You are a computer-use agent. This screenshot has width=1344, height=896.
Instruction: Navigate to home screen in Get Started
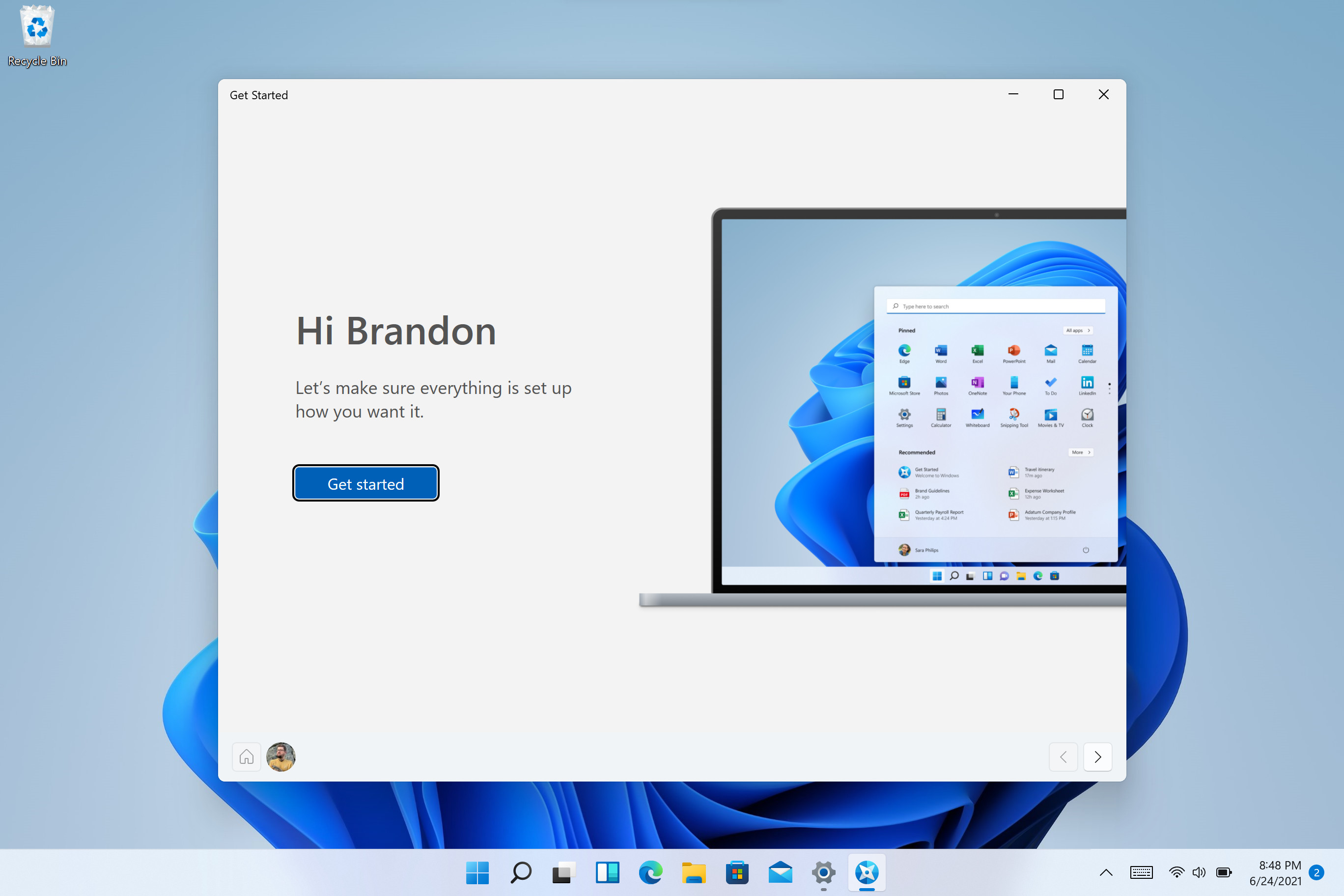pos(246,755)
